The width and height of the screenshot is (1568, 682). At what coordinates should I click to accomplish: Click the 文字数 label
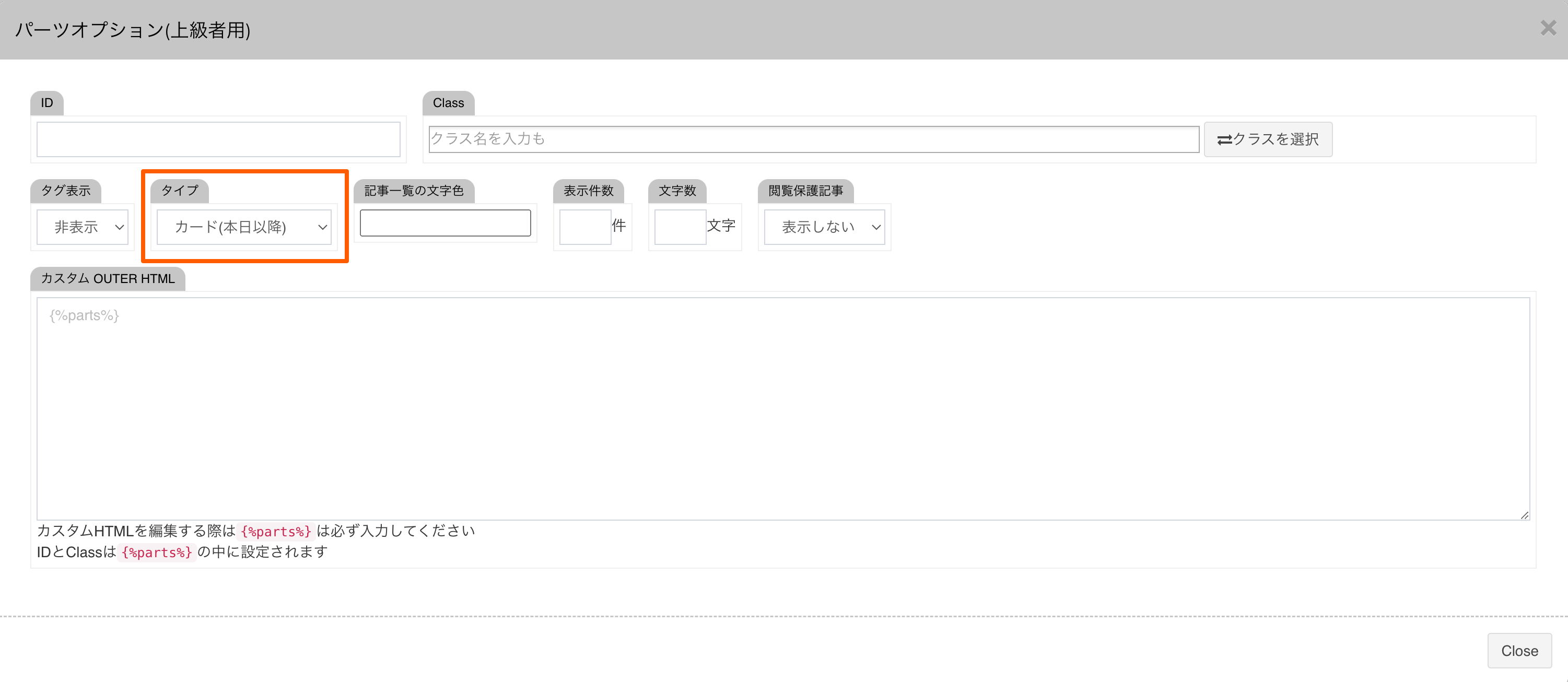coord(677,191)
